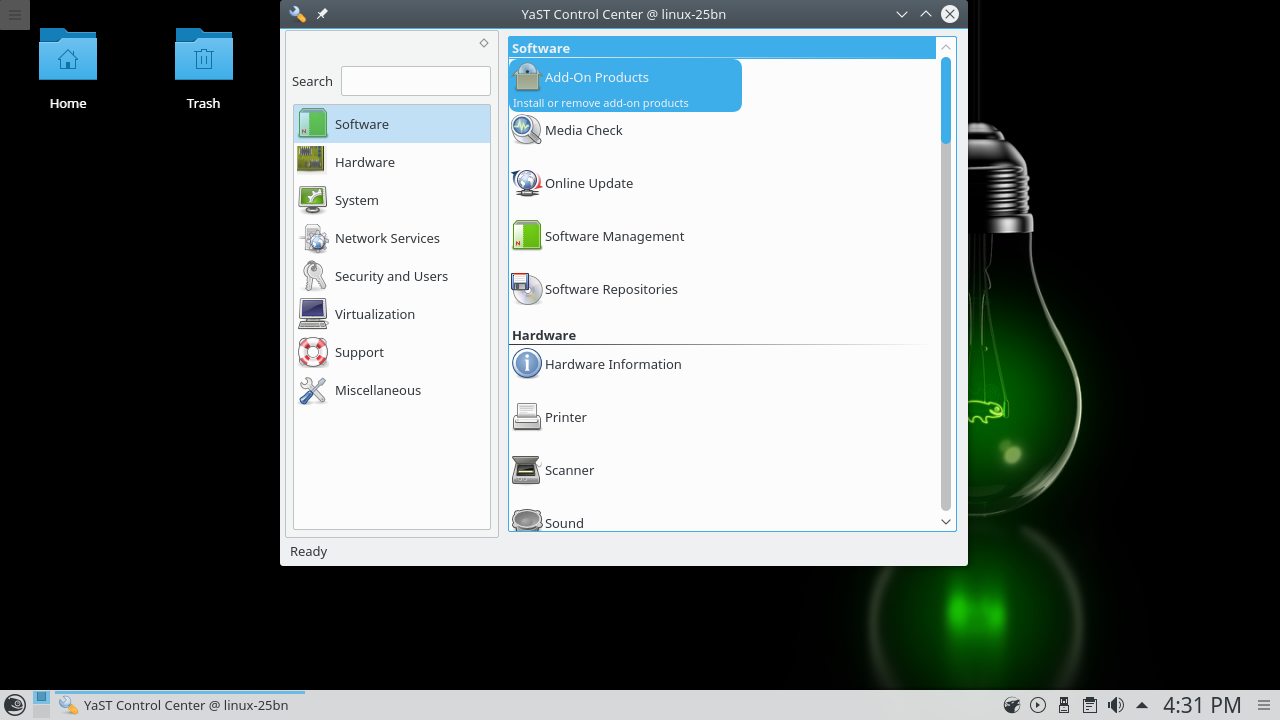Image resolution: width=1280 pixels, height=720 pixels.
Task: Open Software Management module
Action: [613, 236]
